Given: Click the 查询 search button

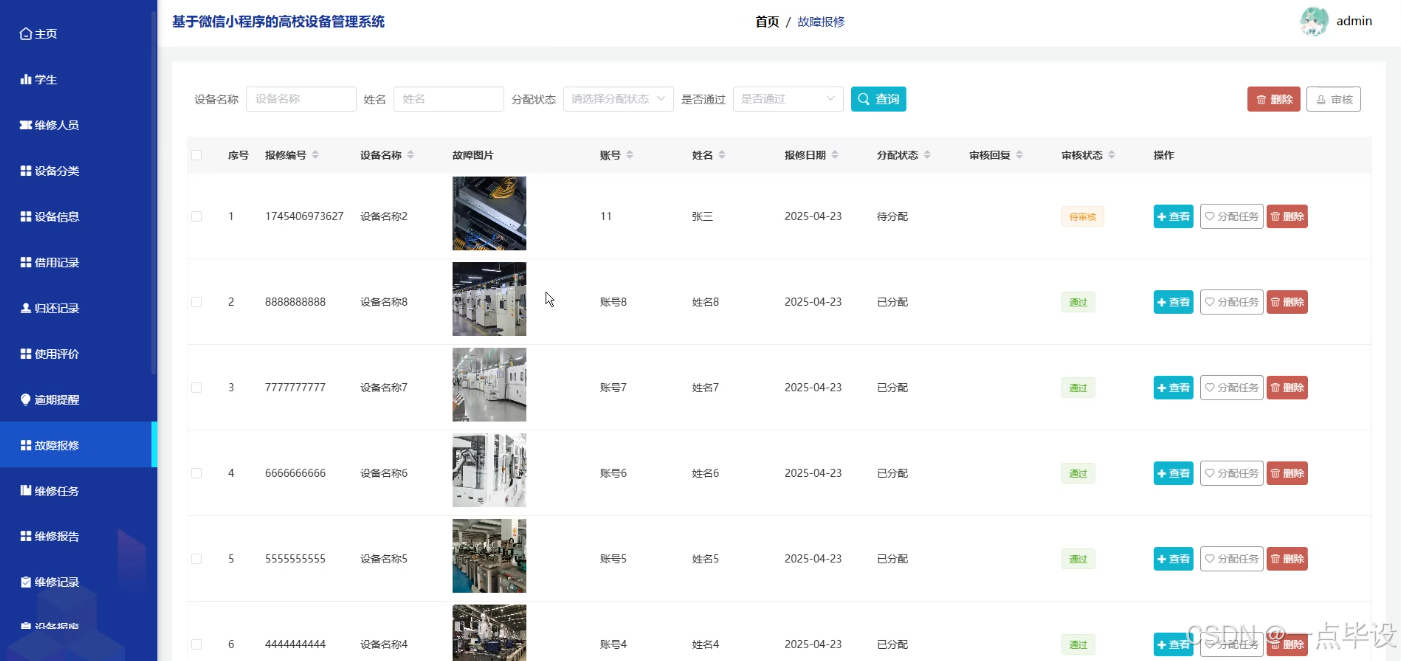Looking at the screenshot, I should pos(878,99).
